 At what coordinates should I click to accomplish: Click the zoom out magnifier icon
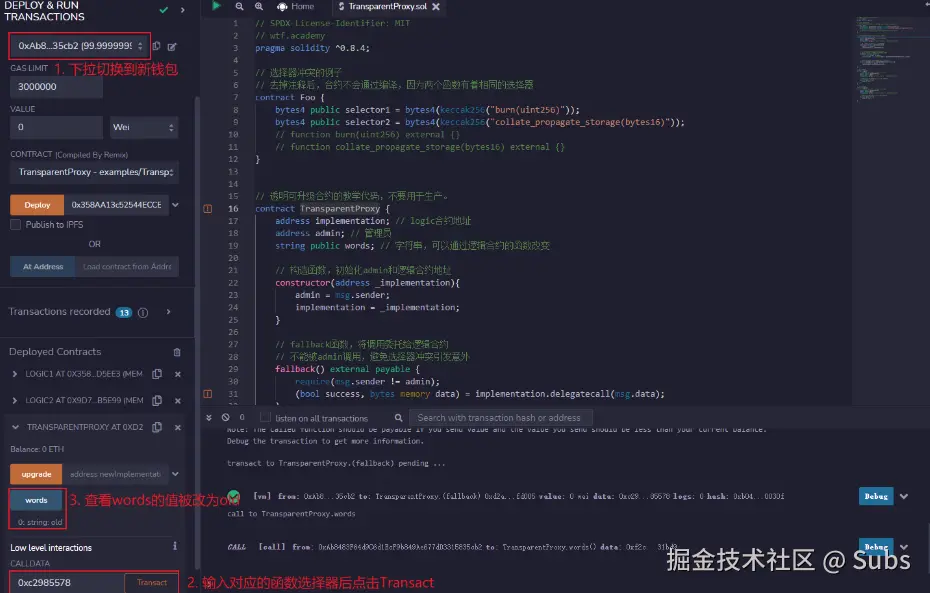tap(239, 7)
